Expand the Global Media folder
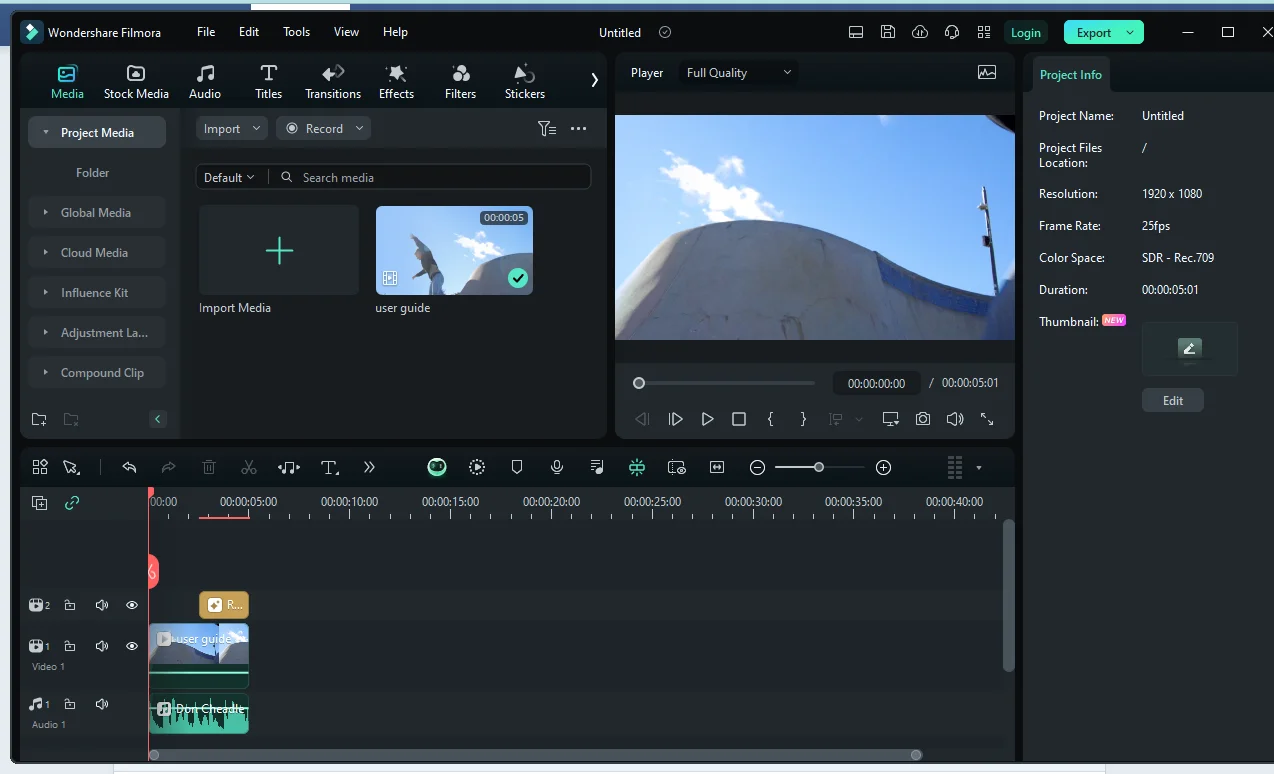The image size is (1274, 774). point(97,213)
